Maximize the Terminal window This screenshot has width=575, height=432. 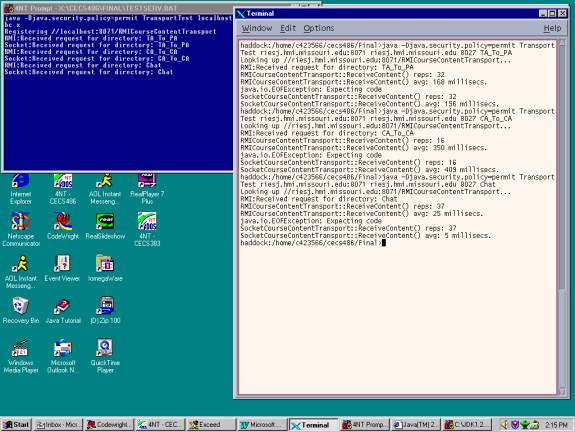(x=552, y=14)
